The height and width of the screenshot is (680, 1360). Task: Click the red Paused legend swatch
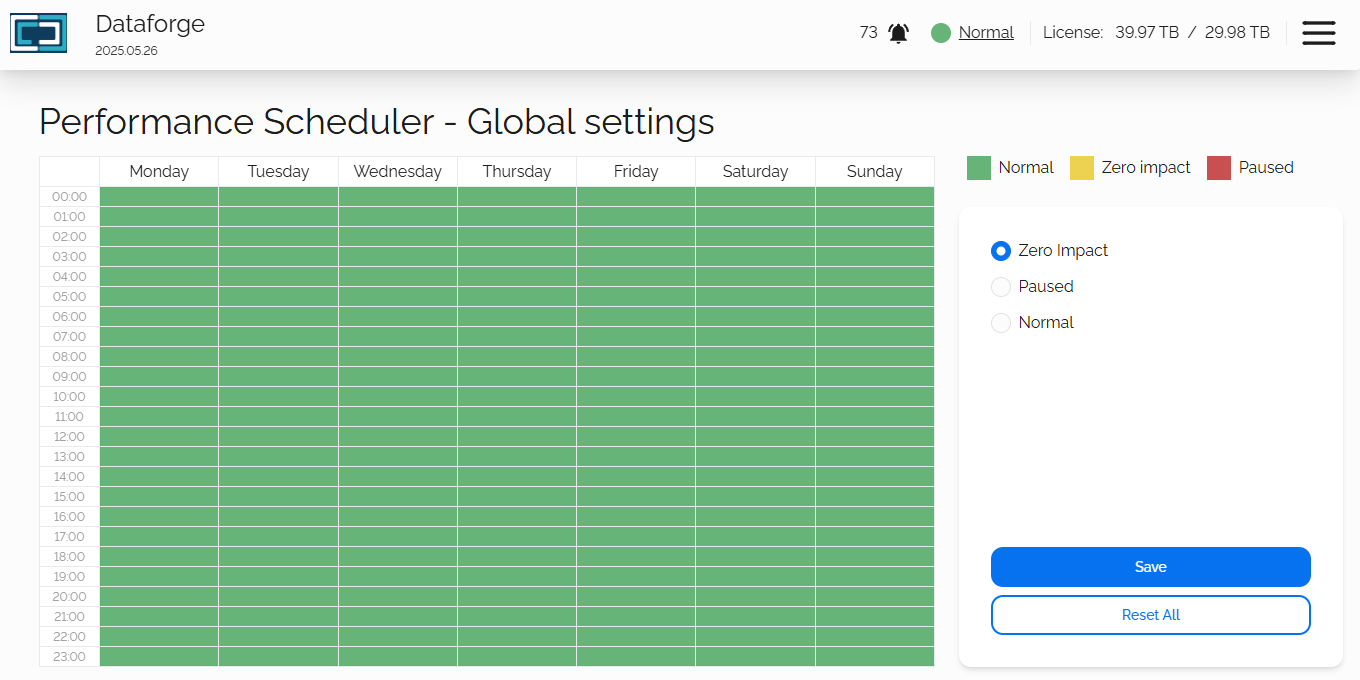1219,168
